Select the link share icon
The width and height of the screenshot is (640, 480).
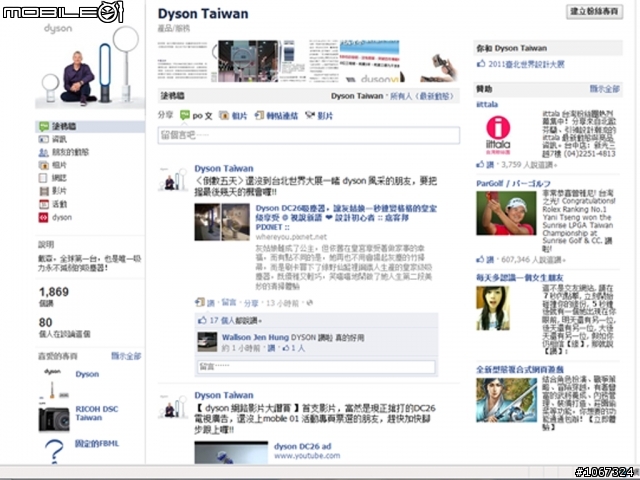259,116
